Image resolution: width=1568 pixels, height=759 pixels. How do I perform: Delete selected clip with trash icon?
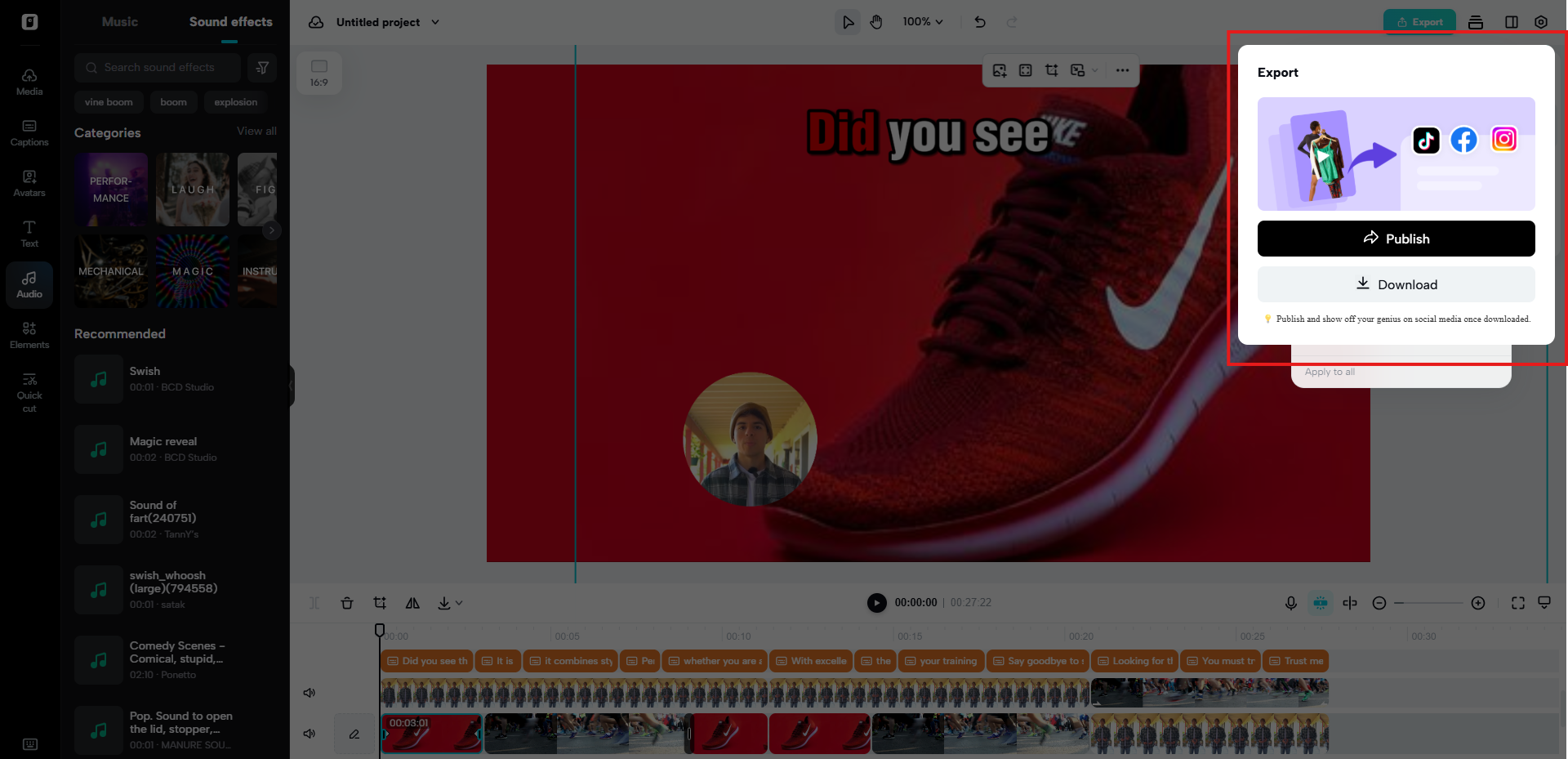click(347, 603)
